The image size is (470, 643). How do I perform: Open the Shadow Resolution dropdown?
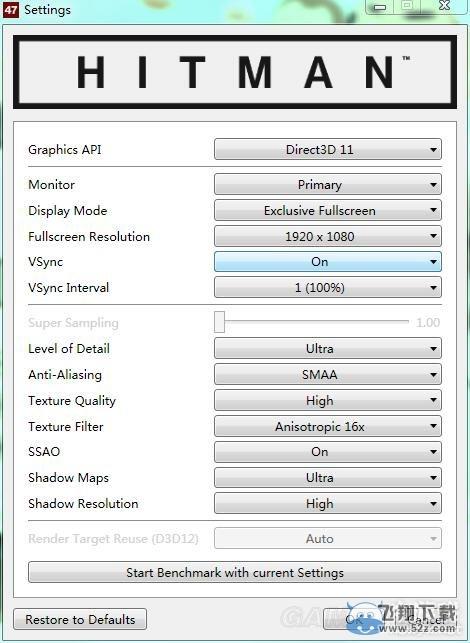[327, 504]
